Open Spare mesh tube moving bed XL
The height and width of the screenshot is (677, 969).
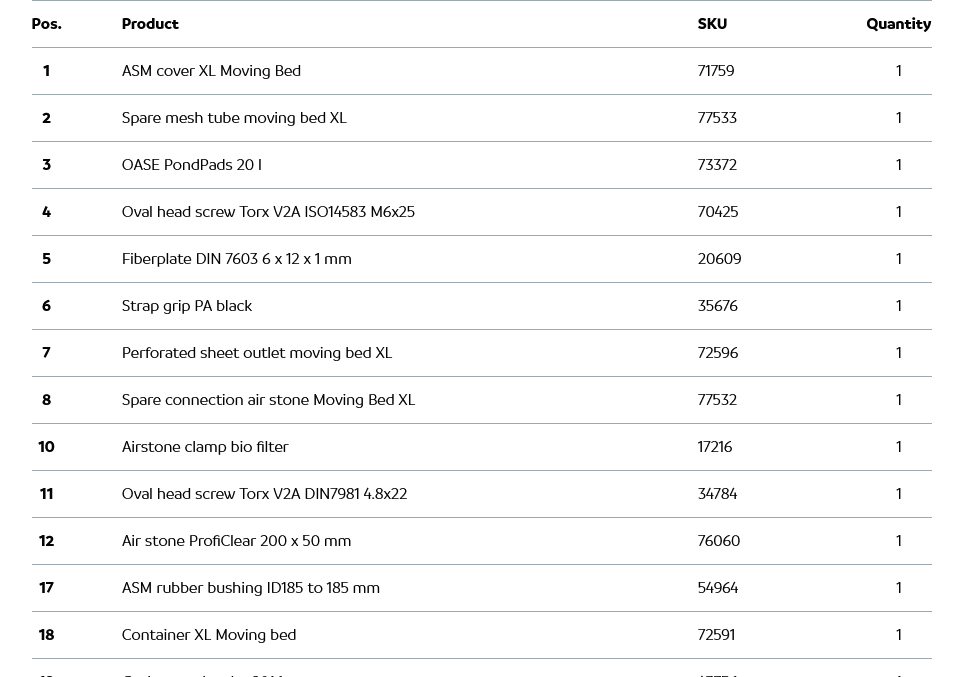[234, 118]
